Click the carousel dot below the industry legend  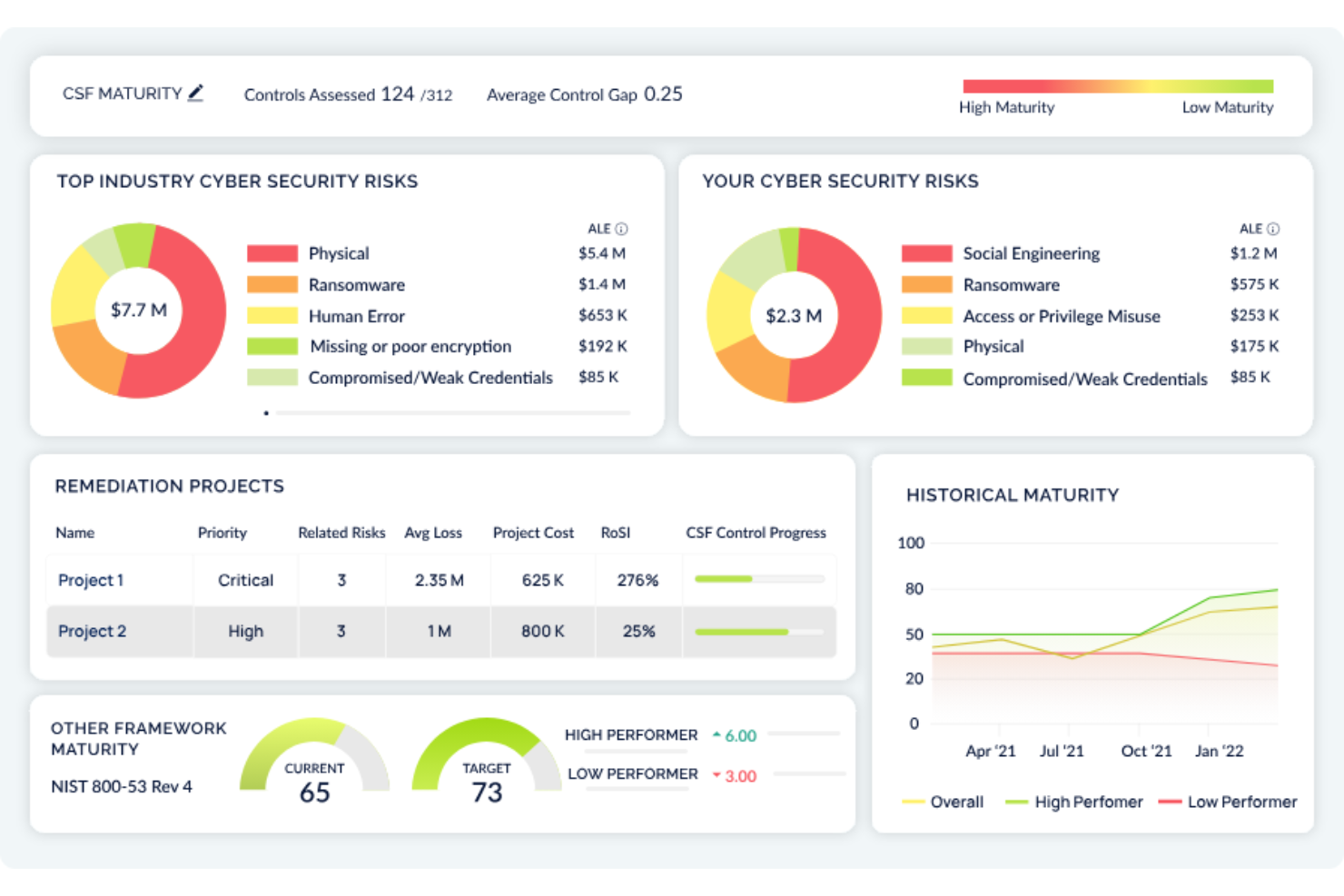click(266, 412)
